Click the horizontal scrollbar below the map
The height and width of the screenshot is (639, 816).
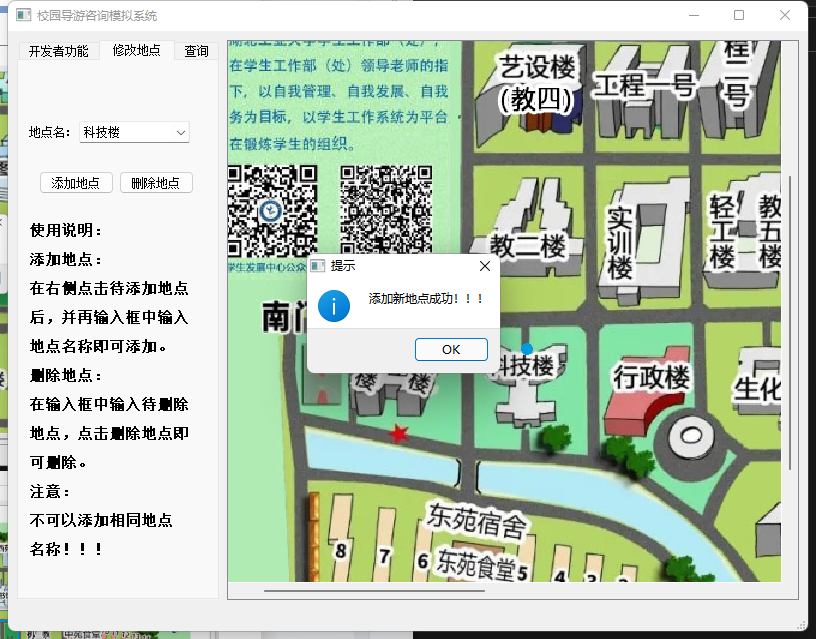tap(374, 591)
